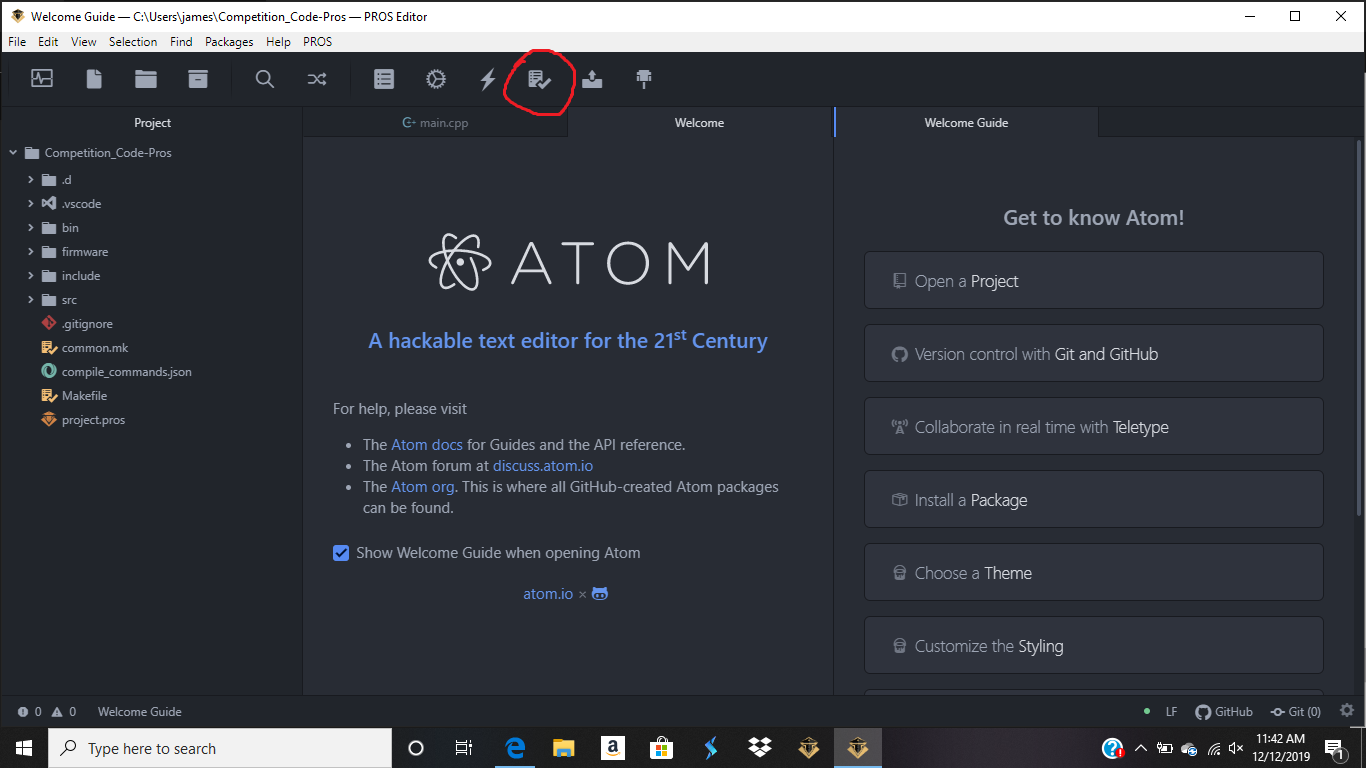Viewport: 1366px width, 768px height.
Task: Expand the include folder
Action: 31,276
